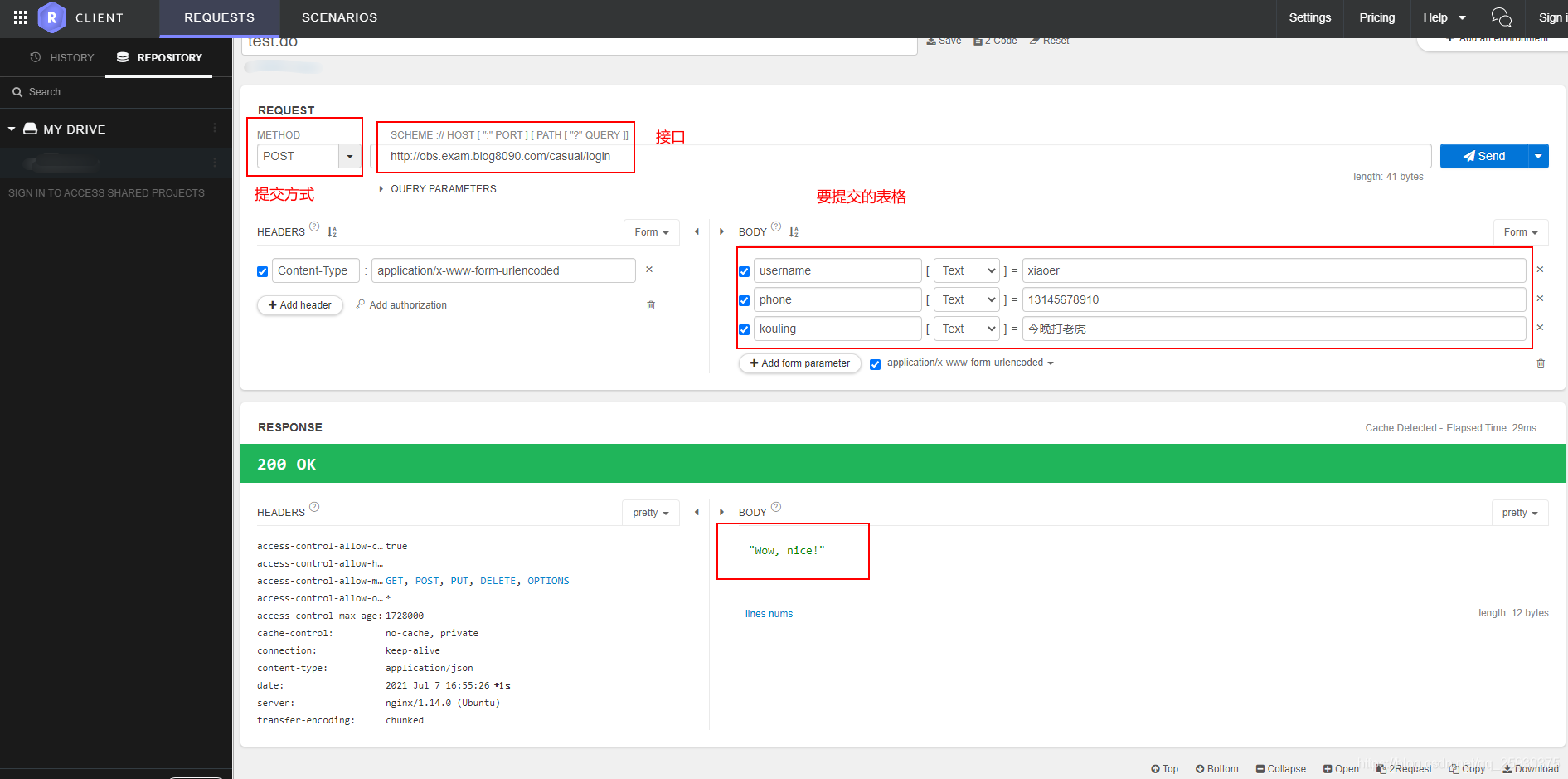This screenshot has width=1568, height=779.
Task: Click the Add header button
Action: [x=300, y=305]
